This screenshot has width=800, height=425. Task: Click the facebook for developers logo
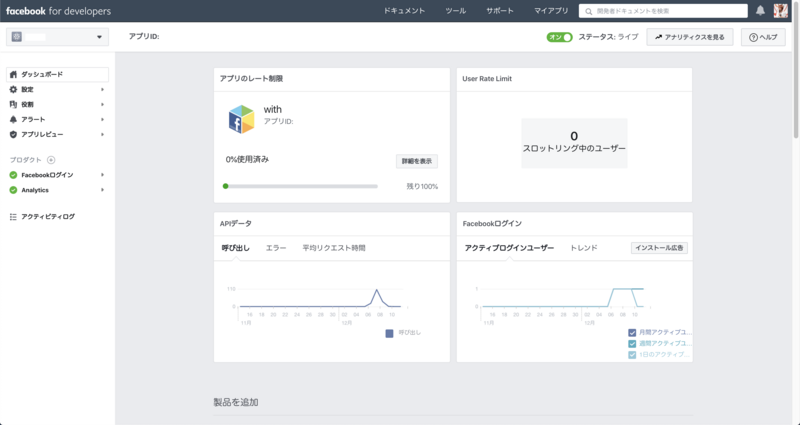(58, 11)
